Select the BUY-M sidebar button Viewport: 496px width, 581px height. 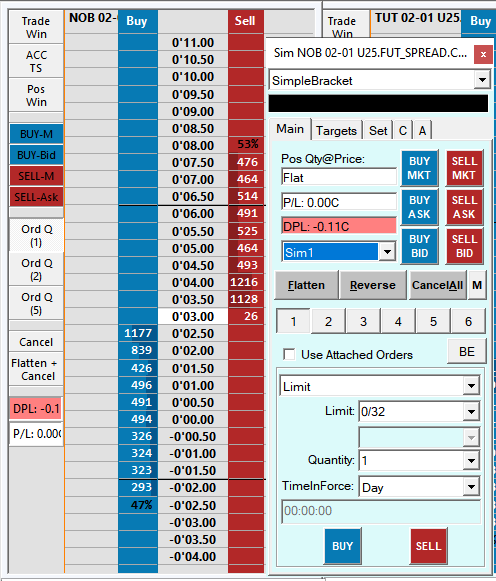[x=36, y=134]
